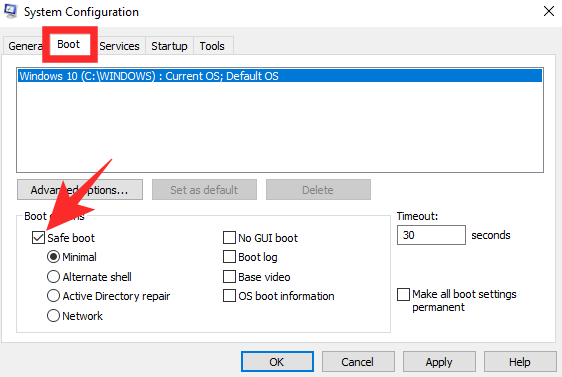Click the Timeout seconds input field
Image resolution: width=562 pixels, height=377 pixels.
coord(431,235)
